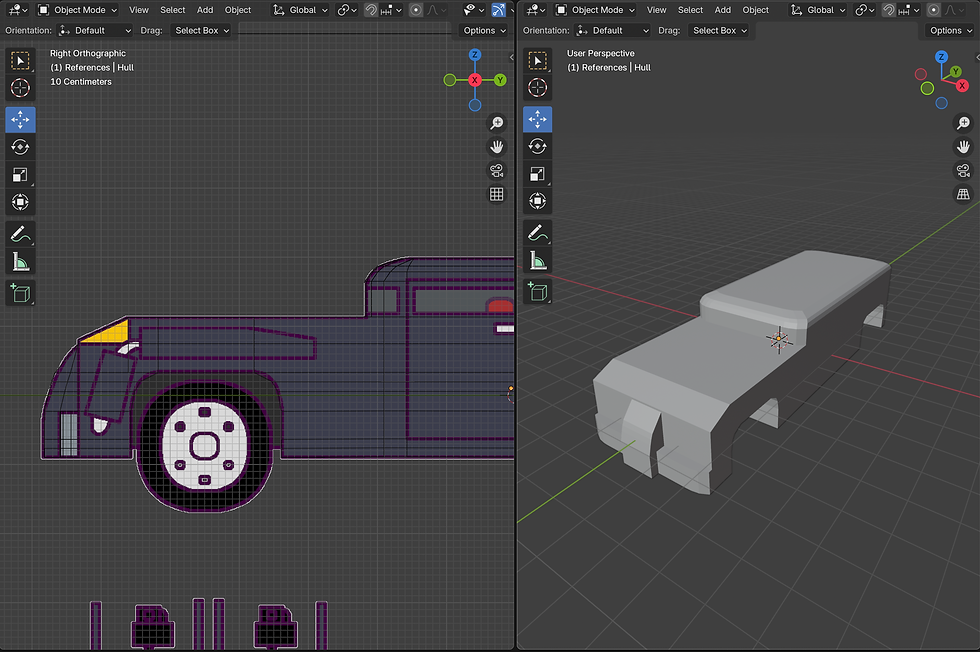Toggle camera view in right viewport

[x=964, y=170]
